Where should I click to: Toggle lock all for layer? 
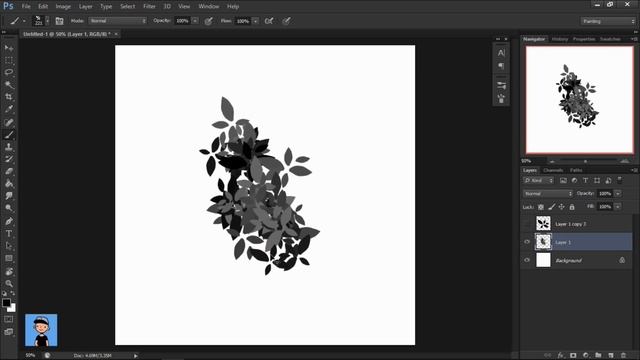coord(572,207)
